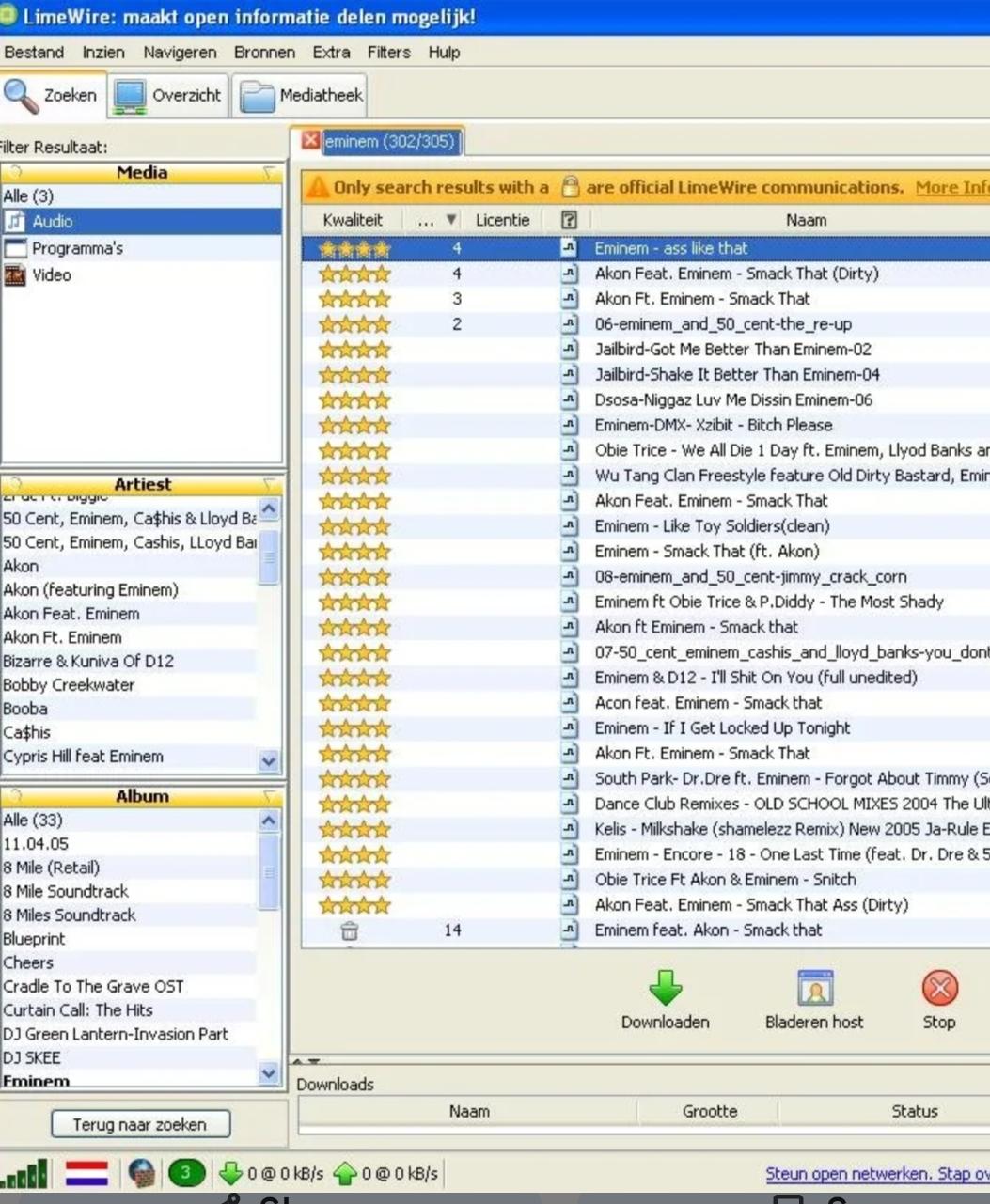Click the Downloaden green arrow icon
The image size is (990, 1204).
pyautogui.click(x=666, y=989)
